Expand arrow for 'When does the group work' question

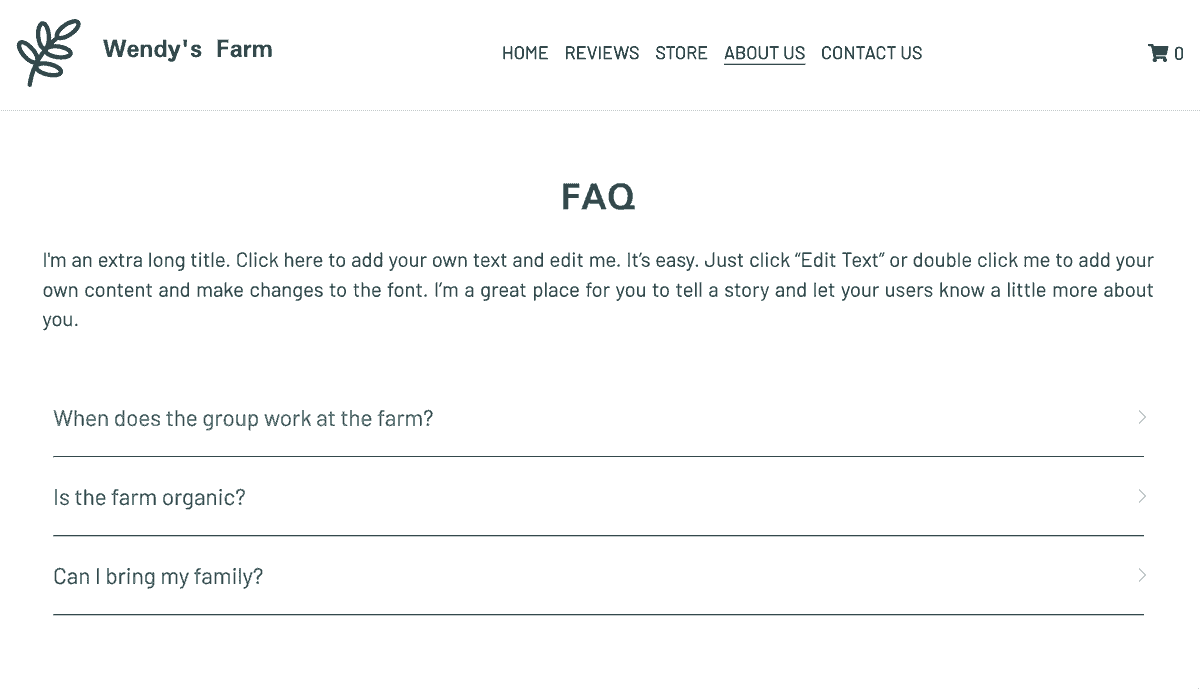[1142, 417]
